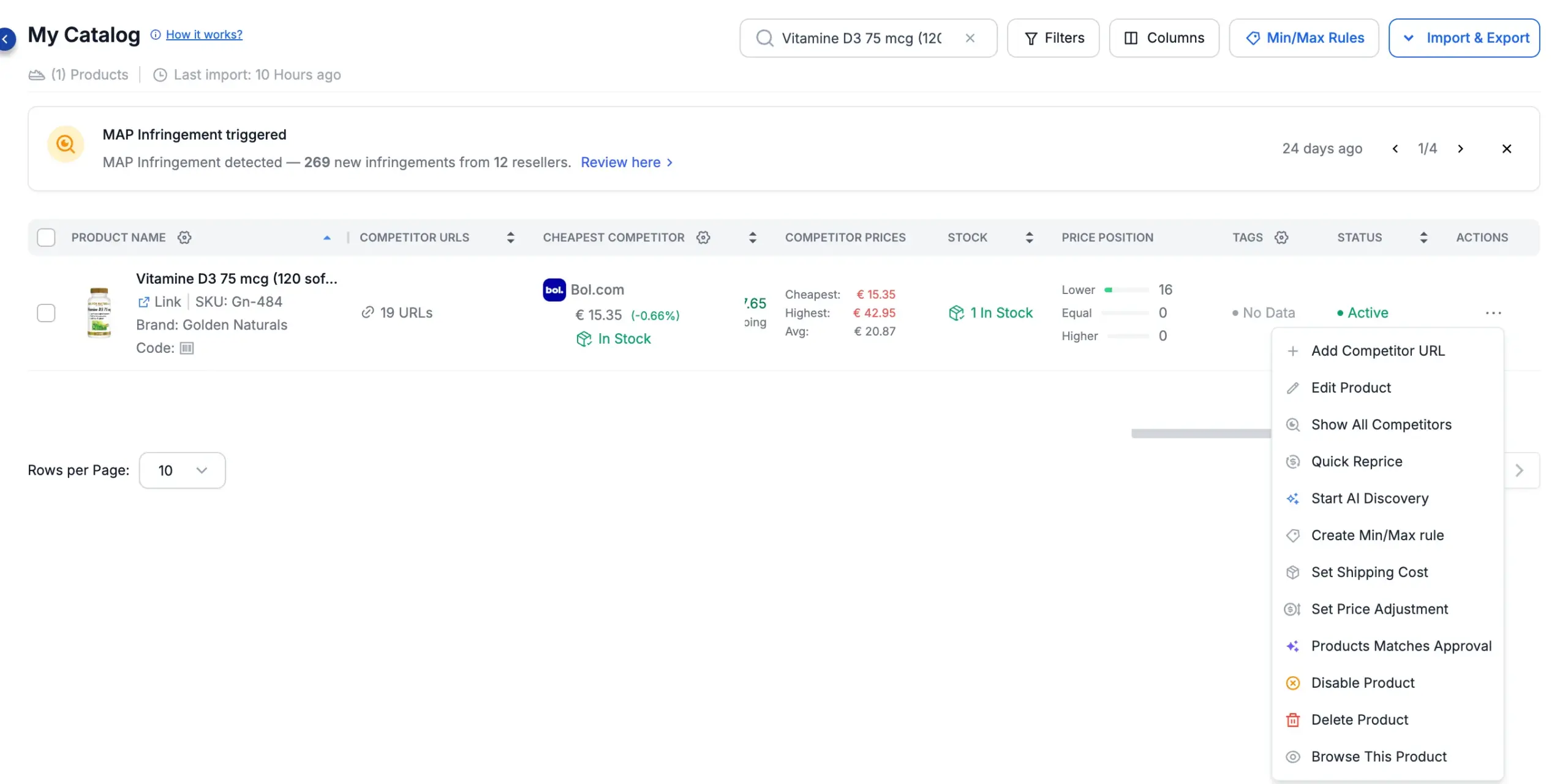Expand the Import & Export dropdown
The height and width of the screenshot is (784, 1568).
coord(1464,38)
